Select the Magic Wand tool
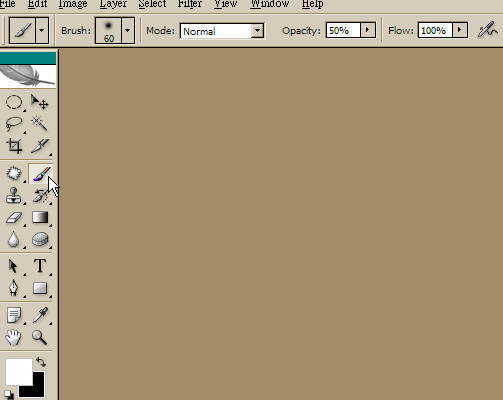Viewport: 503px width, 400px height. click(40, 124)
